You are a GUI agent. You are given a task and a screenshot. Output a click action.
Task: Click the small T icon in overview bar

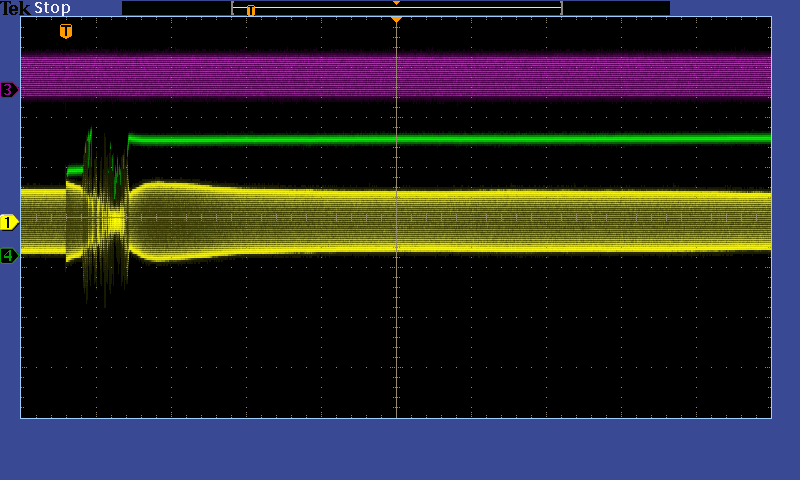point(251,10)
